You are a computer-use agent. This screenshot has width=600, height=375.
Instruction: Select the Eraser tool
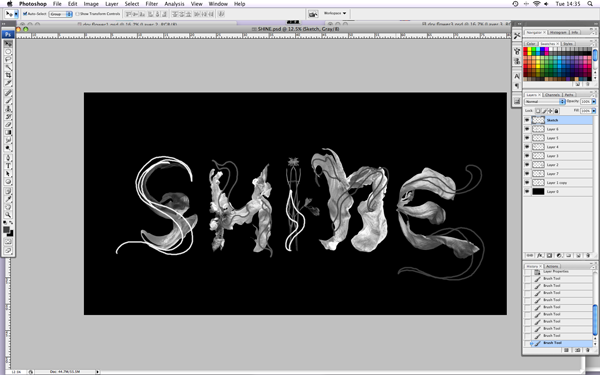point(8,124)
